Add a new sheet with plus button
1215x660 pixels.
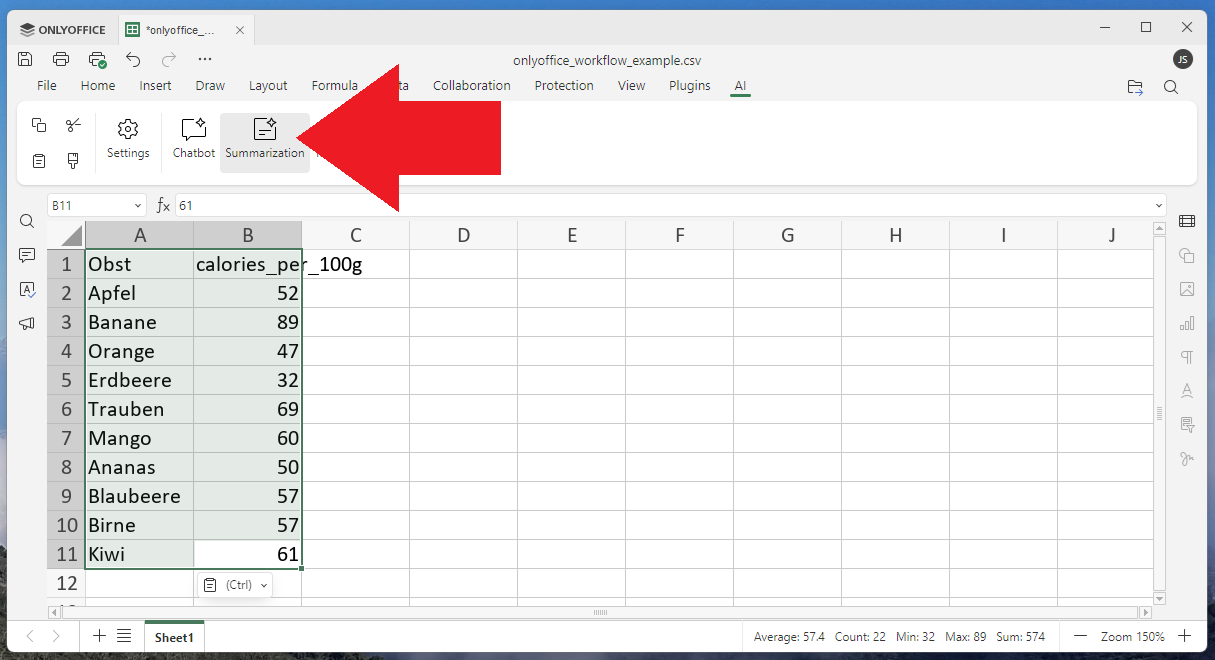(99, 636)
